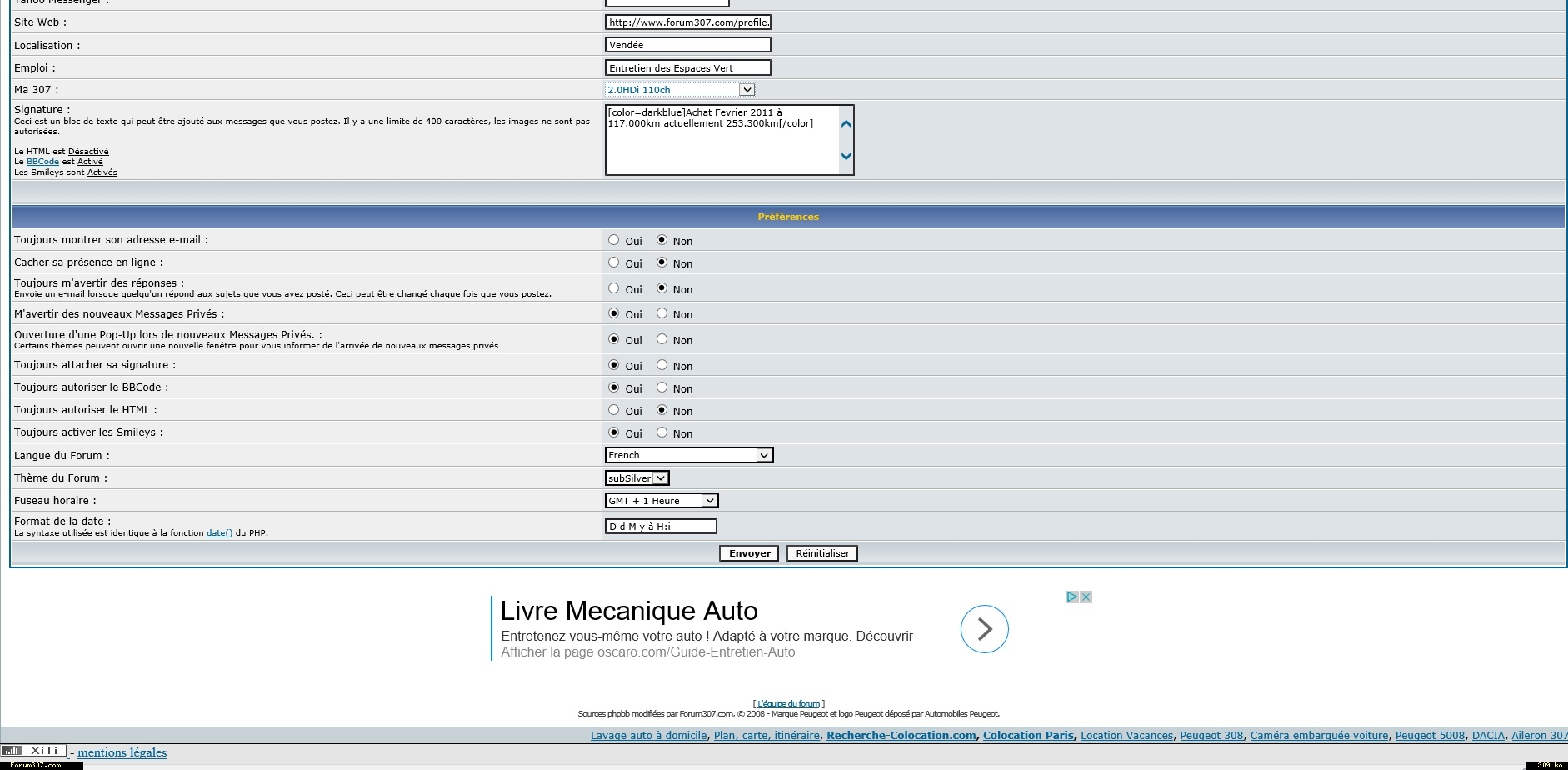Click the AdChoices triangle icon
This screenshot has width=1568, height=770.
1072,597
